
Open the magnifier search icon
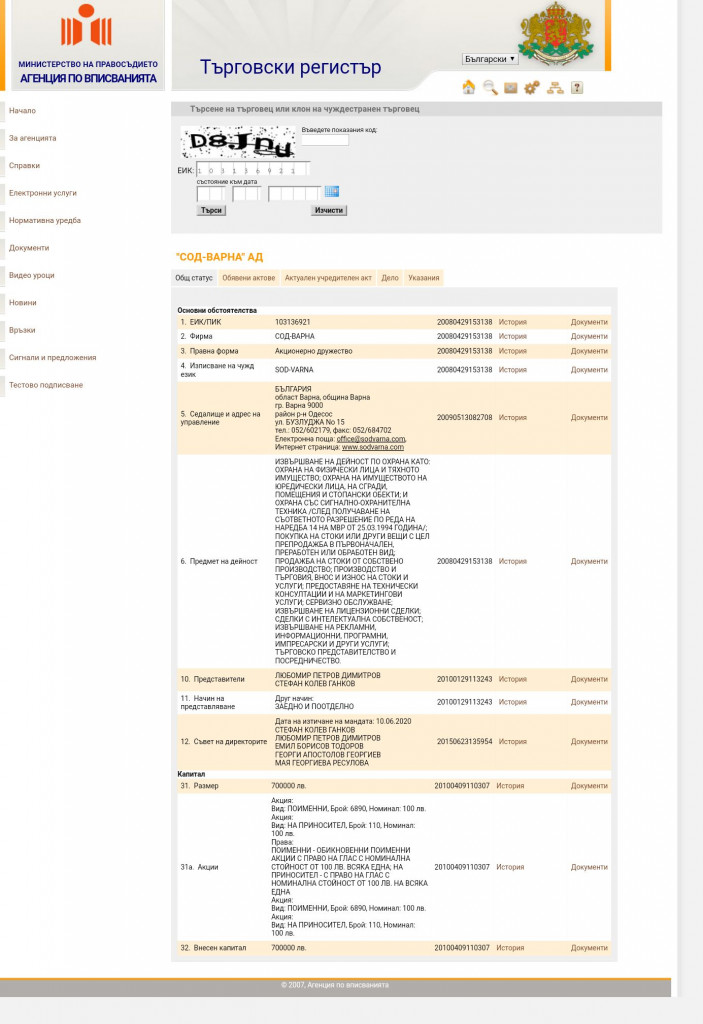490,88
